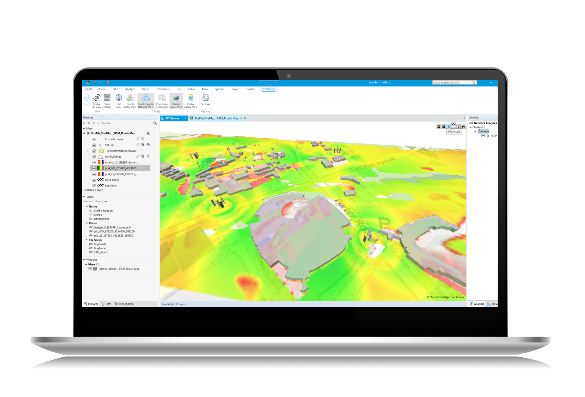Toggle checkbox of the red-yellow-blue layer above the selected one
585x397 pixels.
tap(94, 163)
